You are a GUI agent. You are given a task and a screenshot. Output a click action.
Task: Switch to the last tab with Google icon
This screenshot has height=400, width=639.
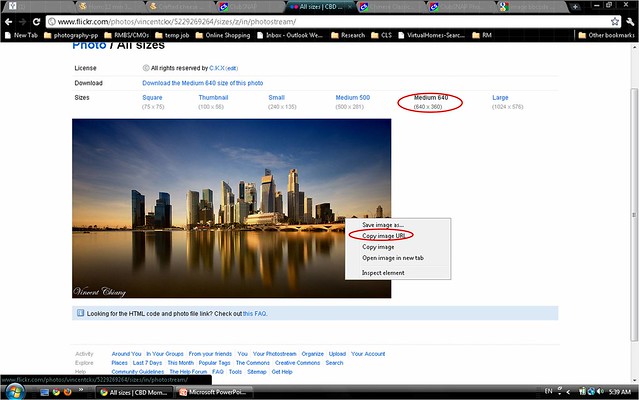tap(532, 7)
